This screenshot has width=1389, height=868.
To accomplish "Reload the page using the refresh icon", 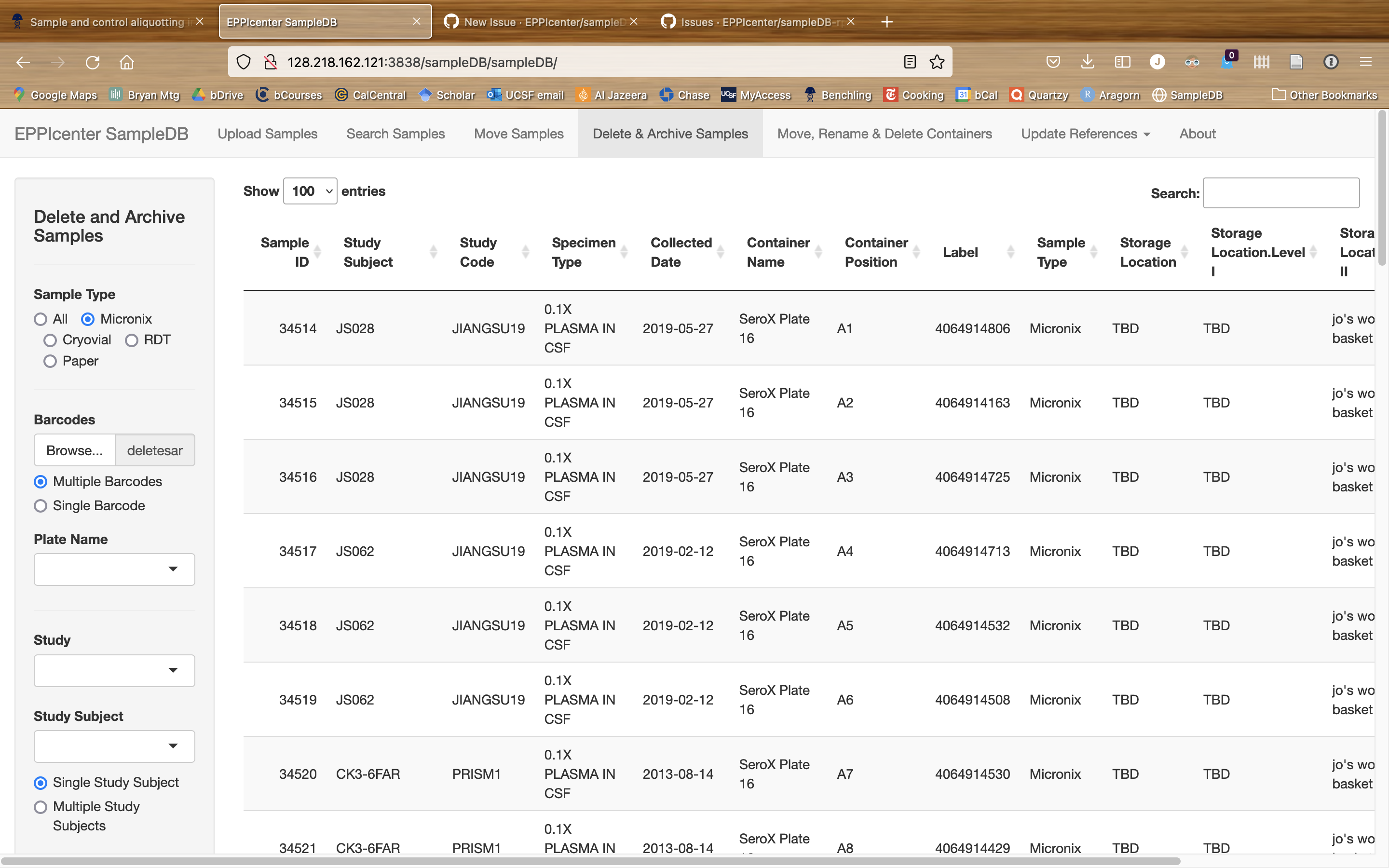I will coord(93,62).
